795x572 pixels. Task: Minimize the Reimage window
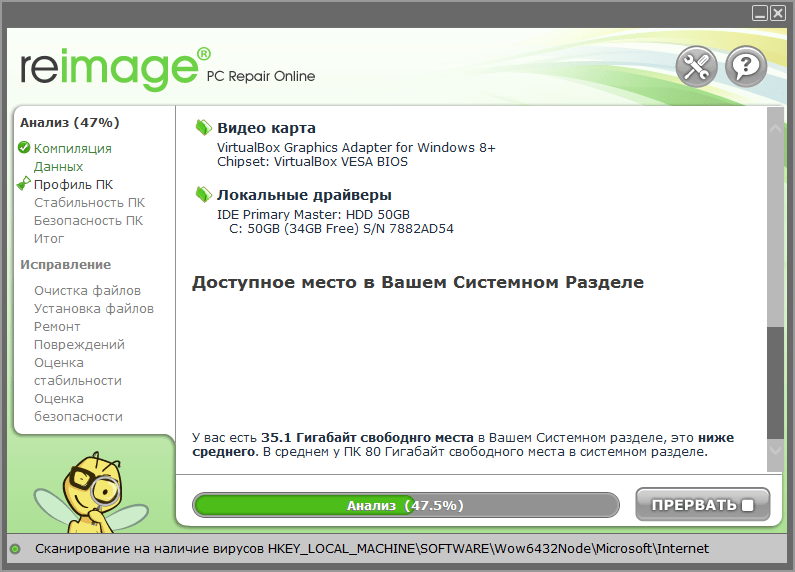pyautogui.click(x=760, y=13)
